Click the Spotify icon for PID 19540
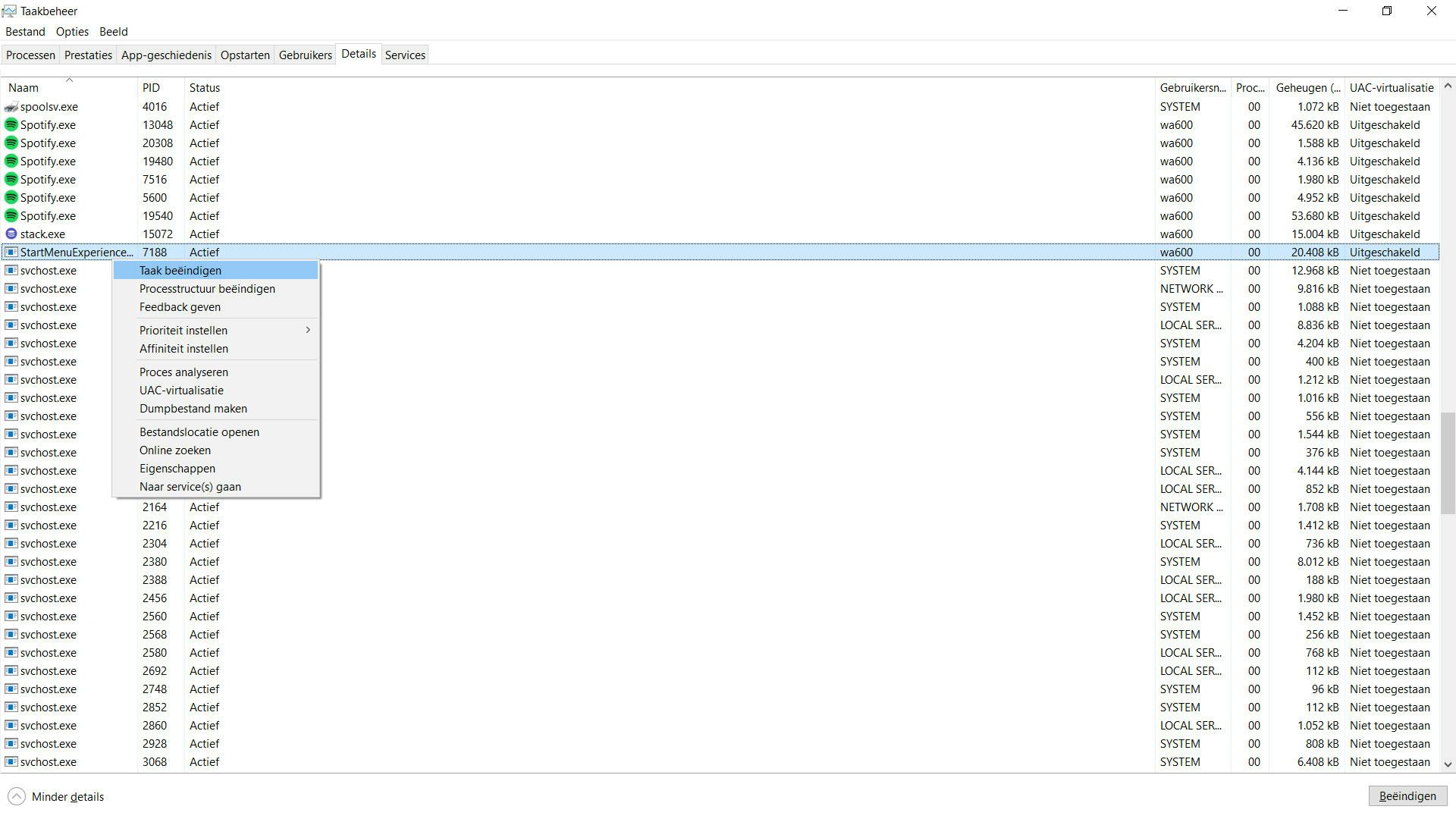The height and width of the screenshot is (819, 1456). [11, 216]
